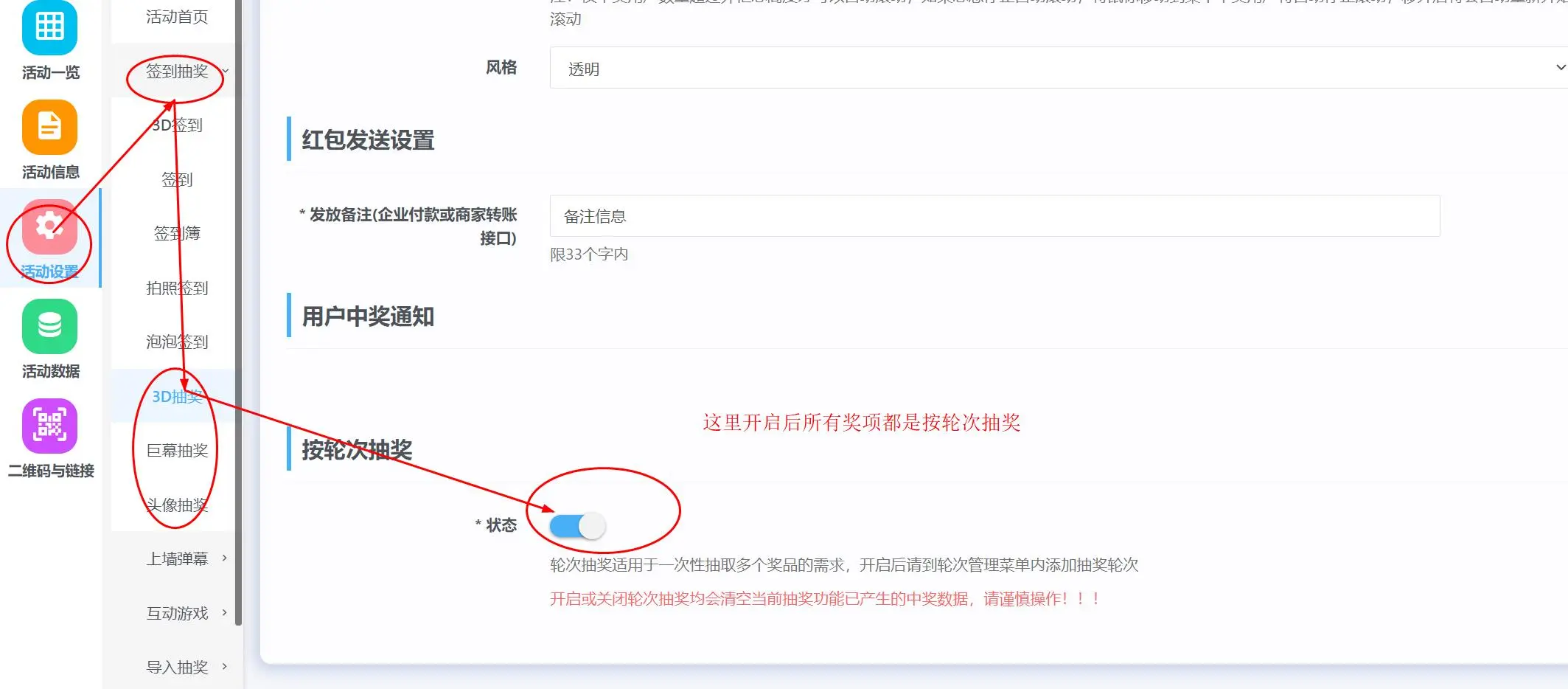Select the 3D签到 menu item

tap(177, 125)
